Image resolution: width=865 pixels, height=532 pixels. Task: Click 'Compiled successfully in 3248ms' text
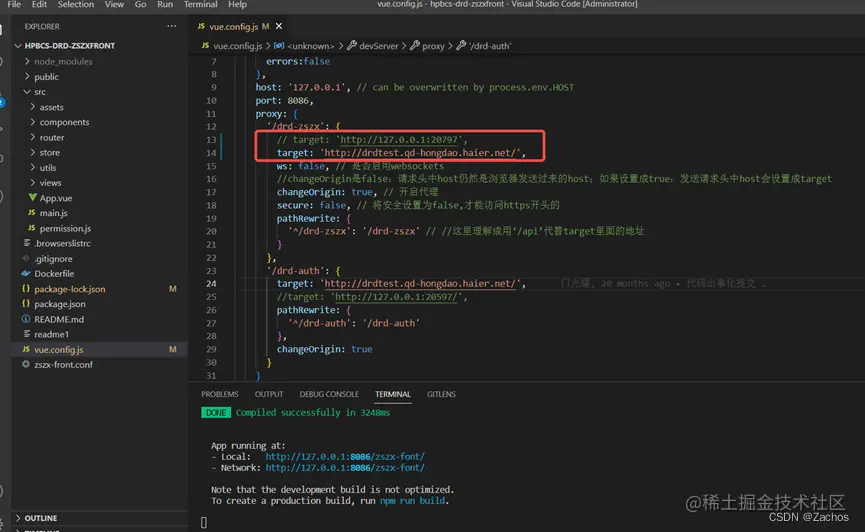(x=313, y=413)
